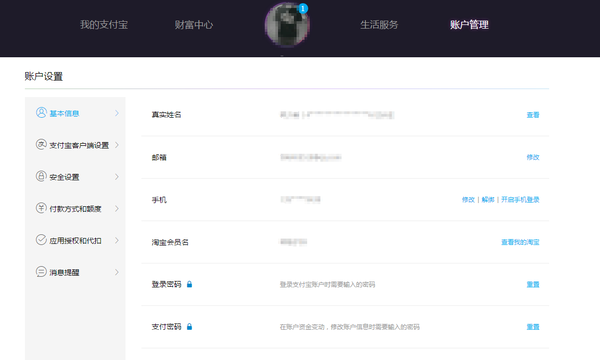Viewport: 600px width, 360px height.
Task: Click the 支付密码 label
Action: point(166,327)
